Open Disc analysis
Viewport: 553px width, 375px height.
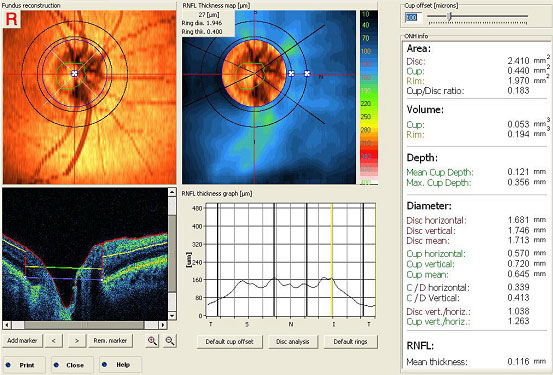[x=293, y=341]
